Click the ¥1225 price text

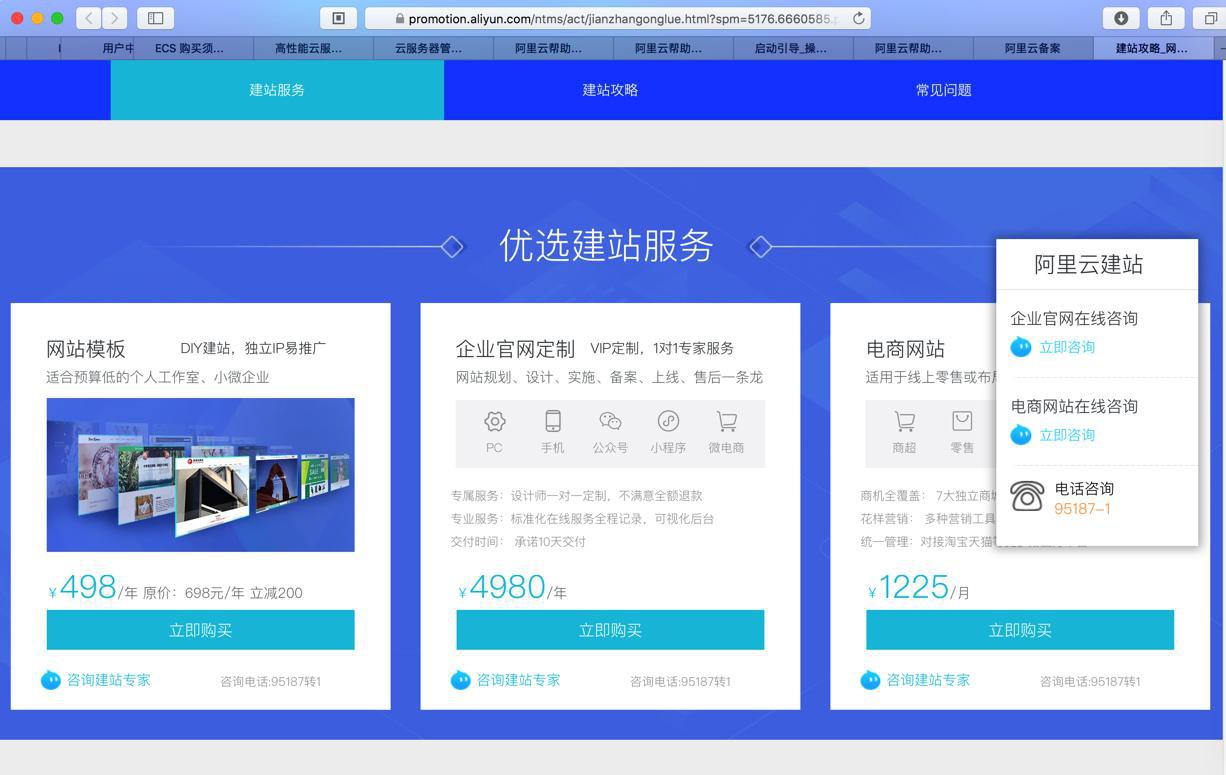point(908,588)
